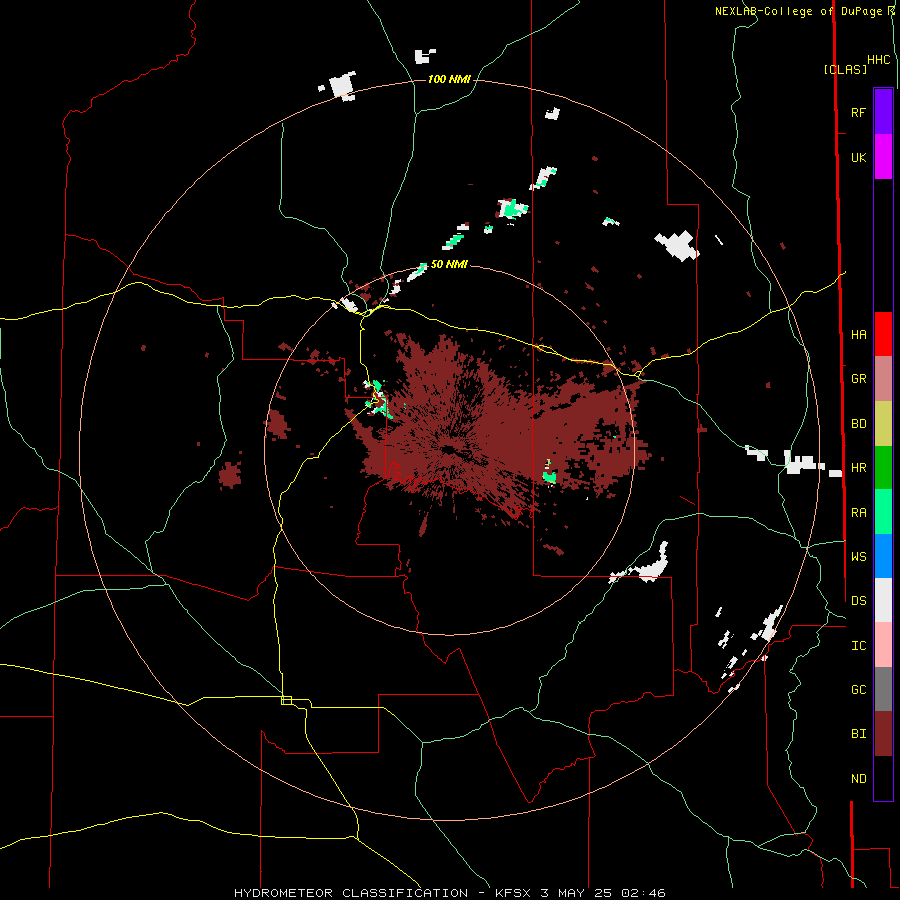Click the "NEXLAB-College of DuPage" credit text
900x900 pixels.
pyautogui.click(x=798, y=11)
